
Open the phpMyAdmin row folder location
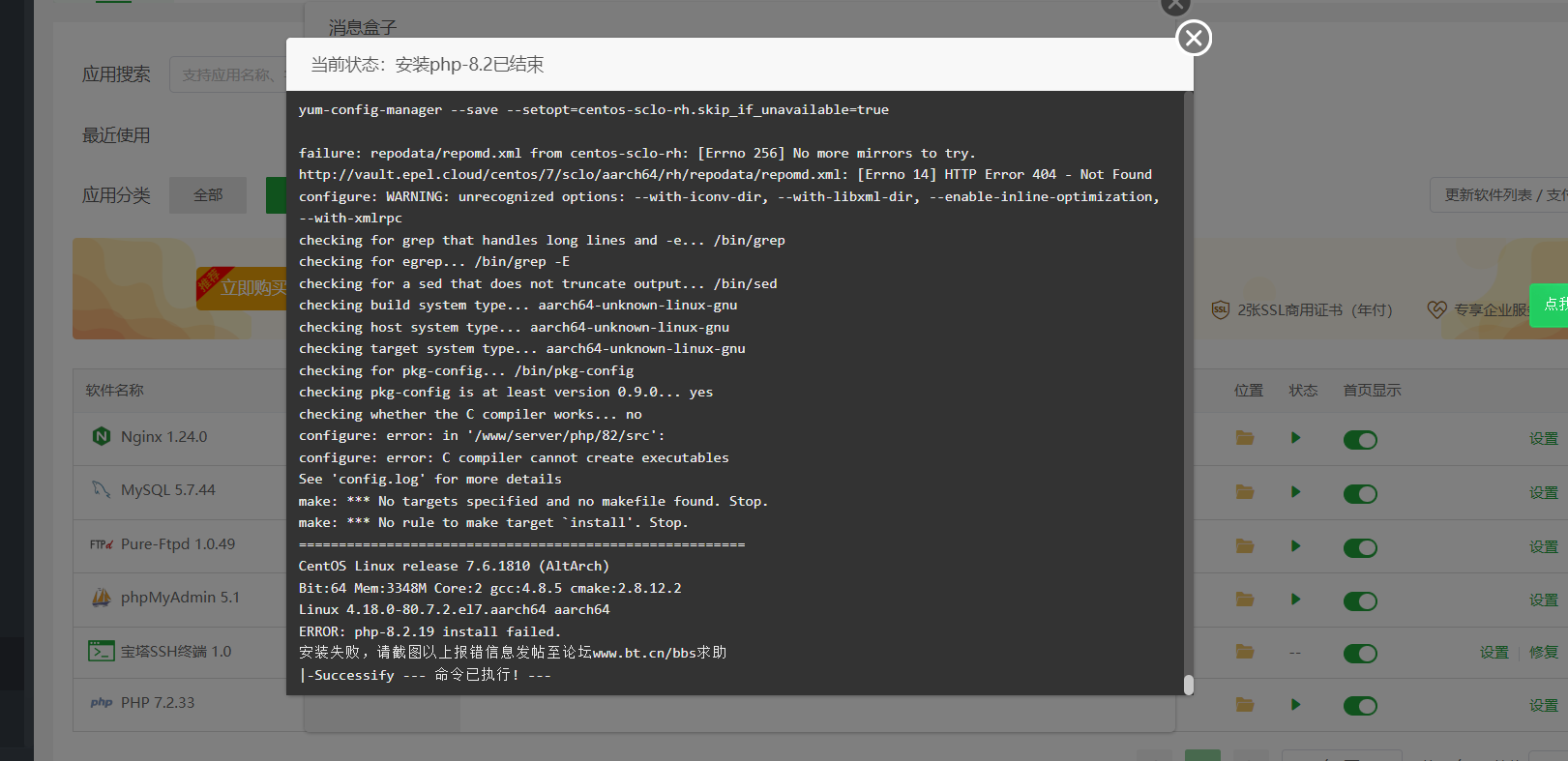point(1245,600)
